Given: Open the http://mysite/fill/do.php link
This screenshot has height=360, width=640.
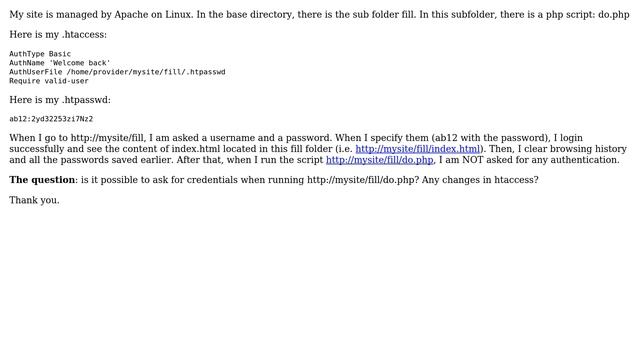Looking at the screenshot, I should (x=380, y=160).
